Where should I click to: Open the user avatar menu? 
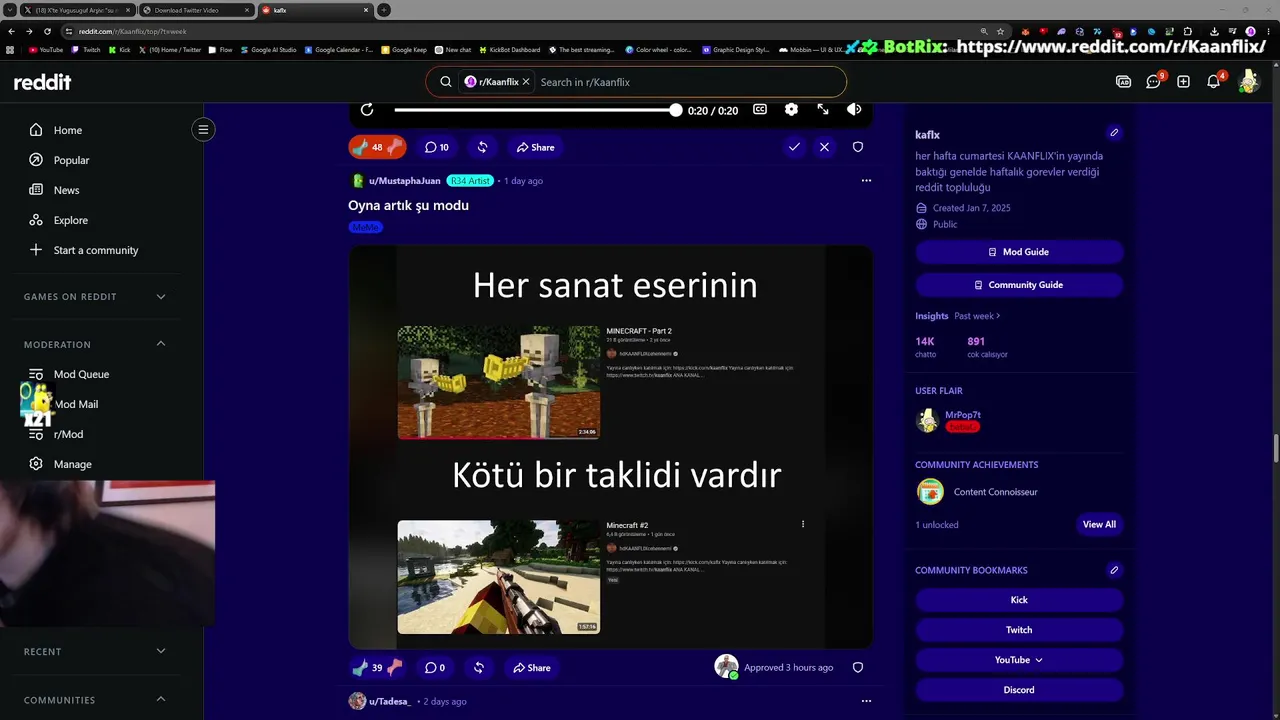tap(1248, 82)
